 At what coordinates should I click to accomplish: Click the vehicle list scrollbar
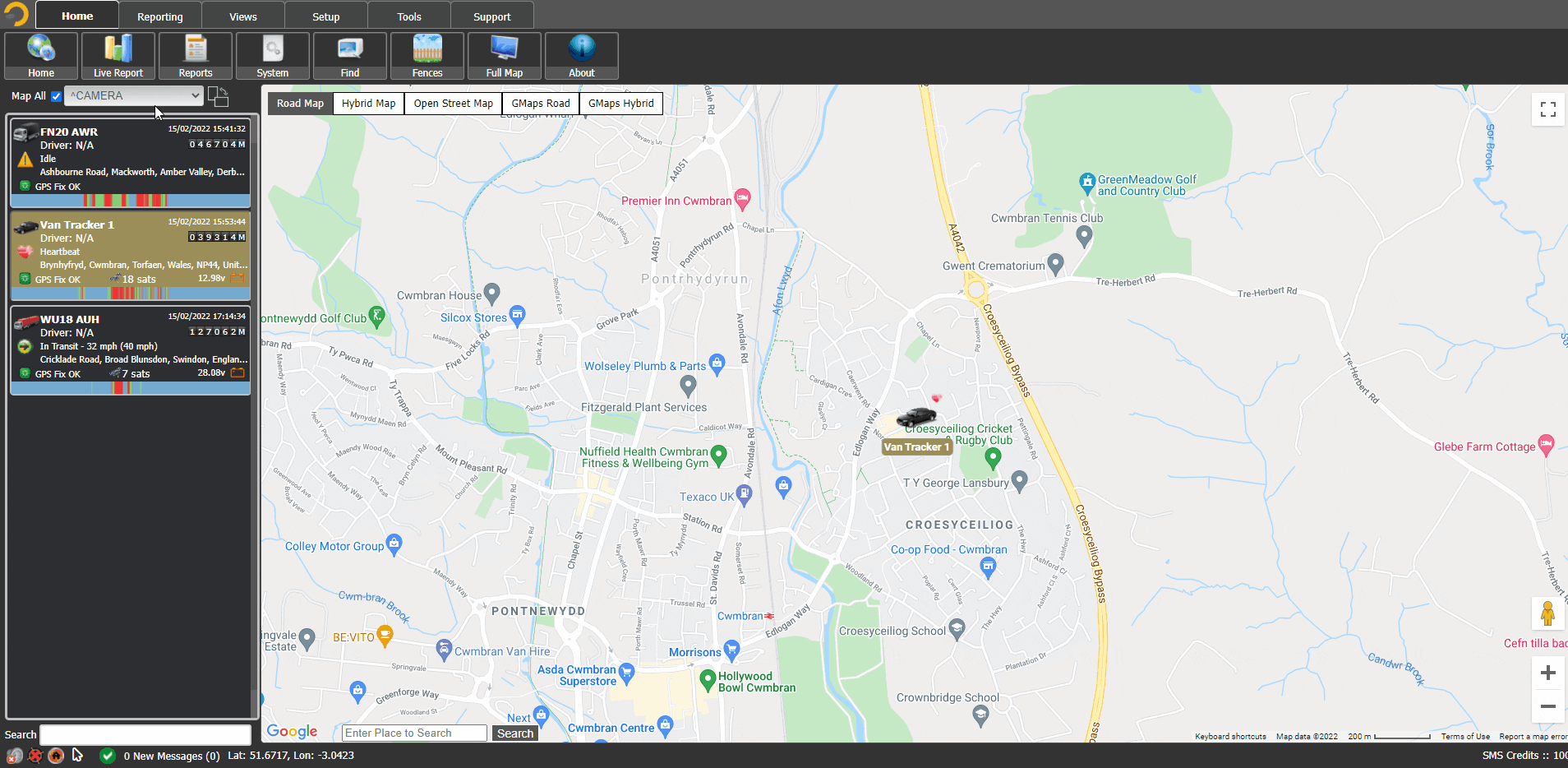point(255,417)
